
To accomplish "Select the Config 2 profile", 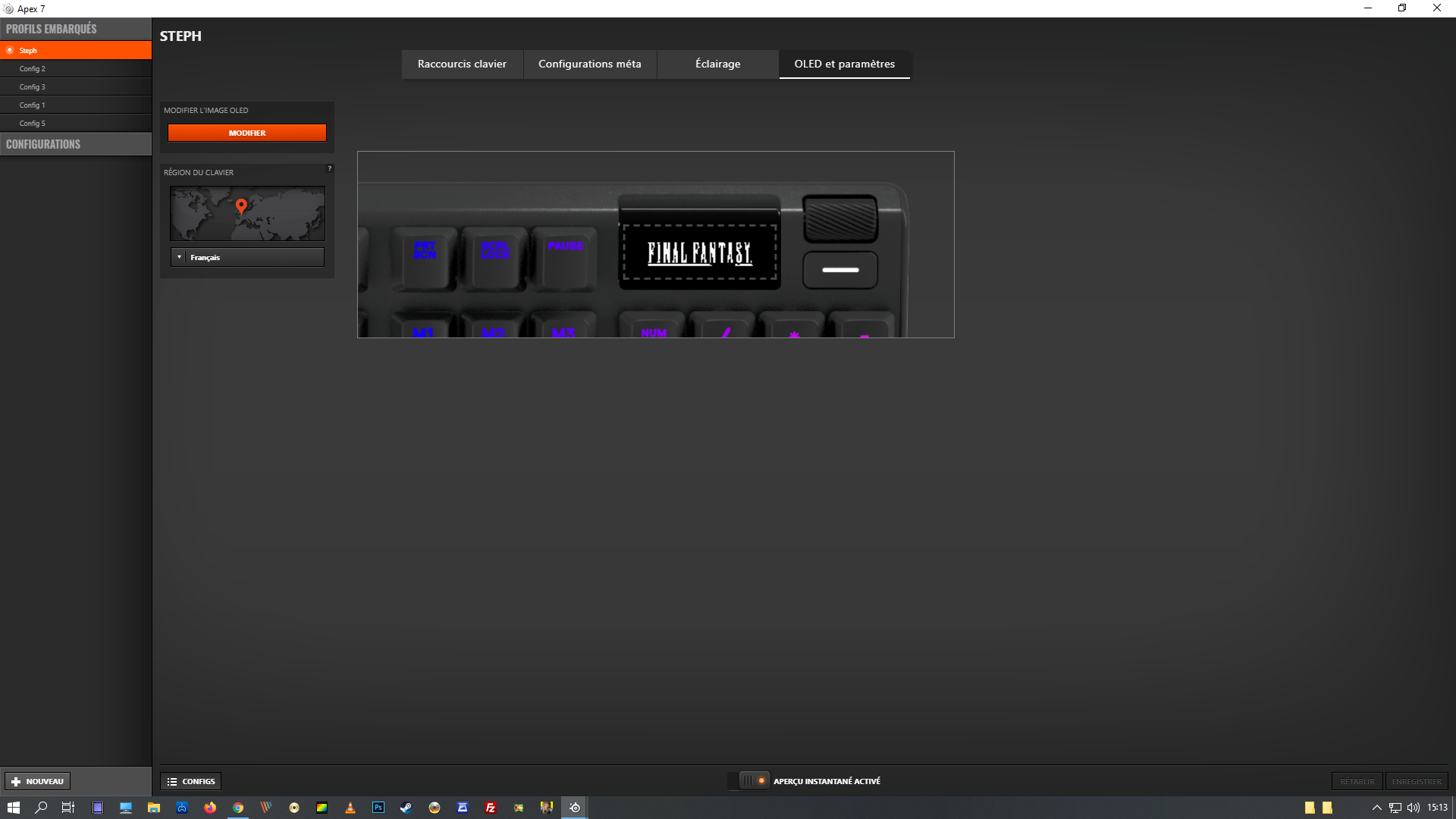I will [x=76, y=68].
